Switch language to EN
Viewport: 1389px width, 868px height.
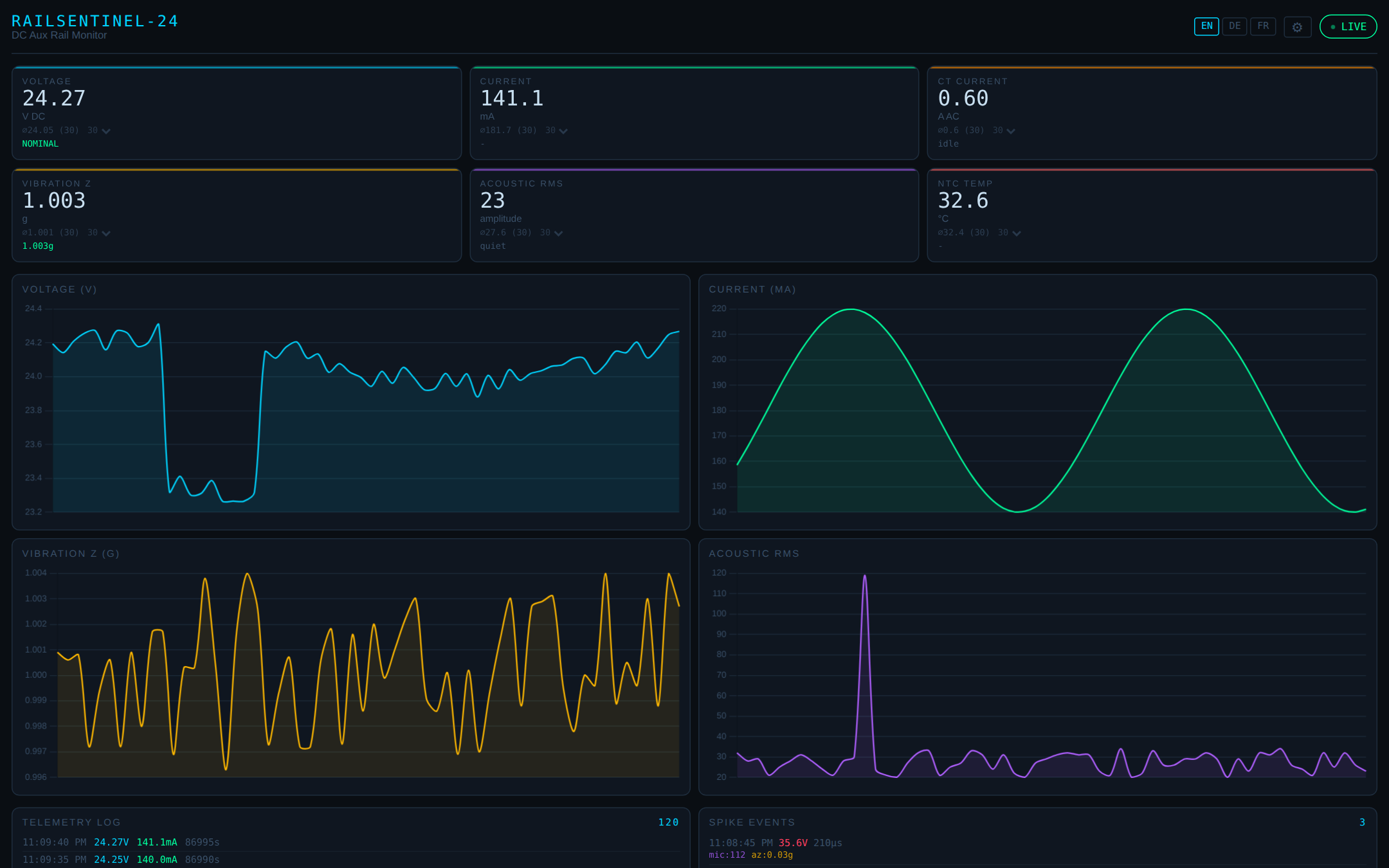1206,26
